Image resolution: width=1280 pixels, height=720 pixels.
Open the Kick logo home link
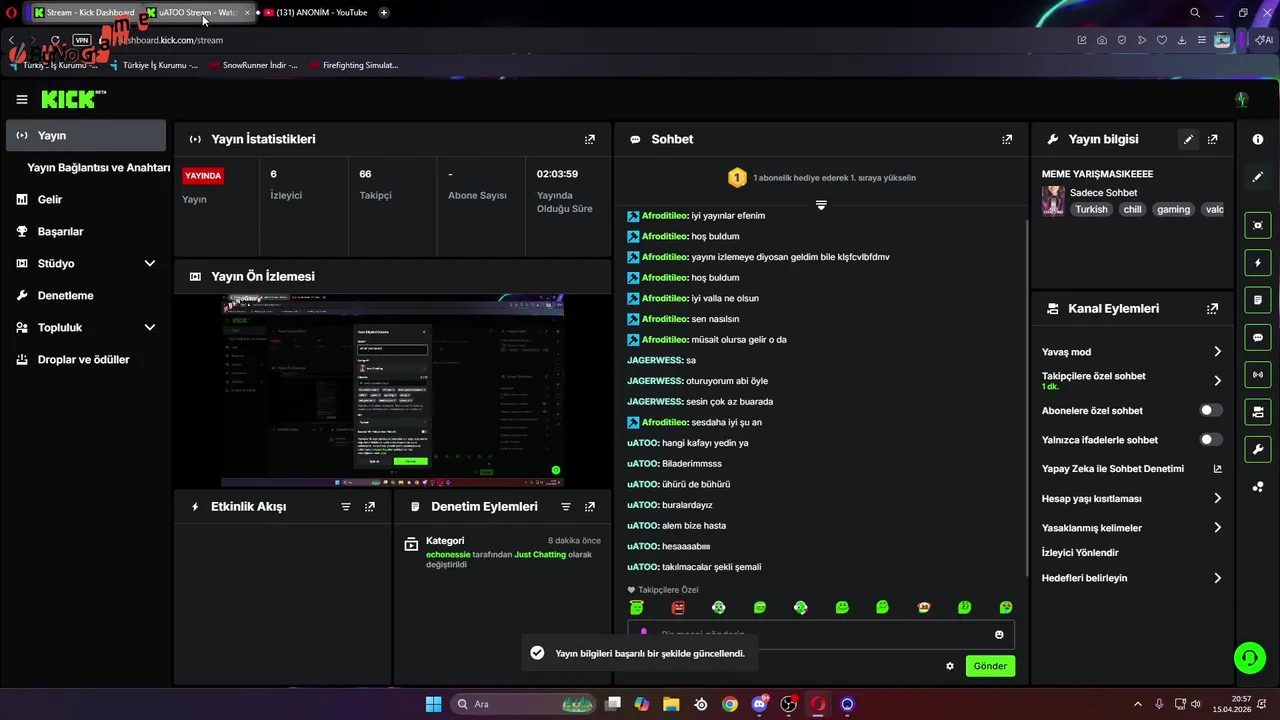click(x=72, y=99)
